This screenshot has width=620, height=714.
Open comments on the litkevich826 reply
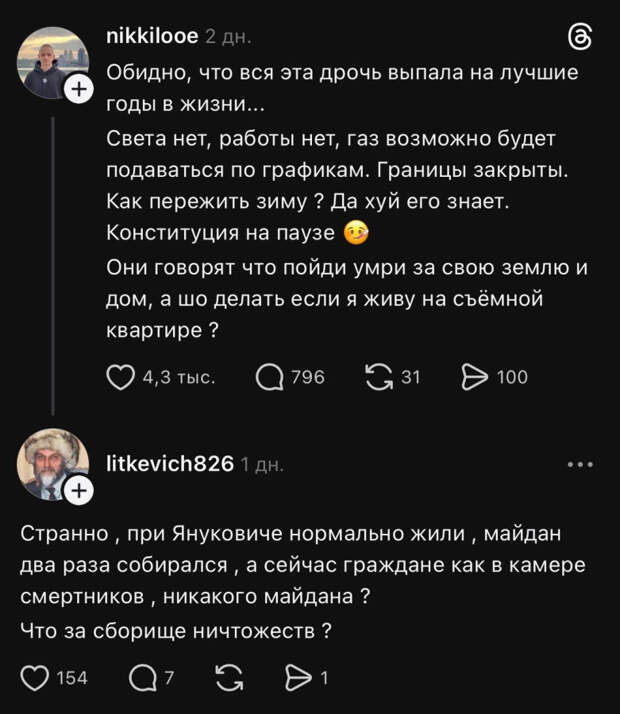[x=143, y=678]
